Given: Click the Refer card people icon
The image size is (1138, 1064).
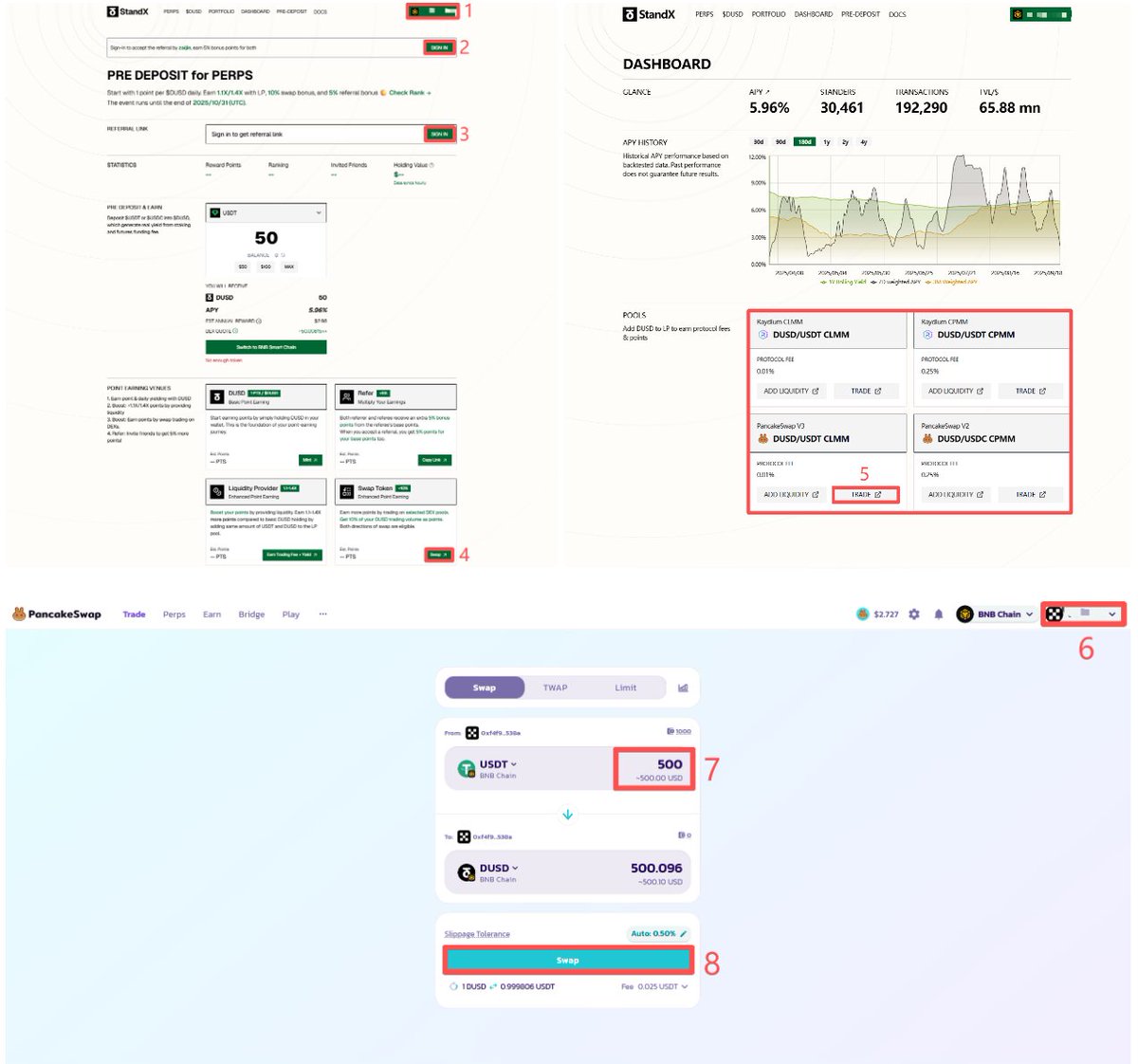Looking at the screenshot, I should pos(347,396).
